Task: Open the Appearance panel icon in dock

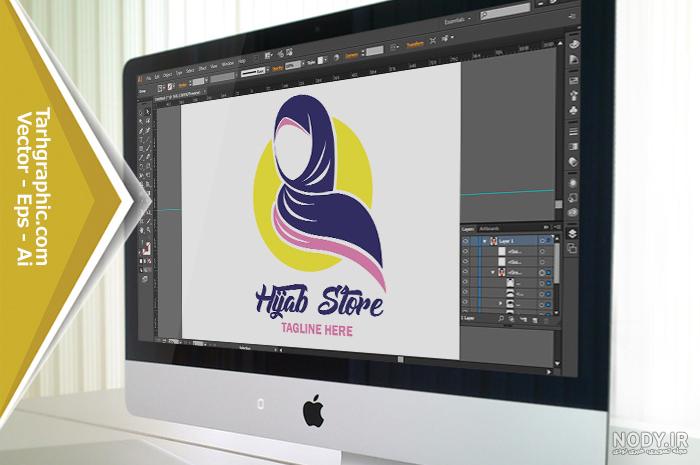Action: (573, 183)
